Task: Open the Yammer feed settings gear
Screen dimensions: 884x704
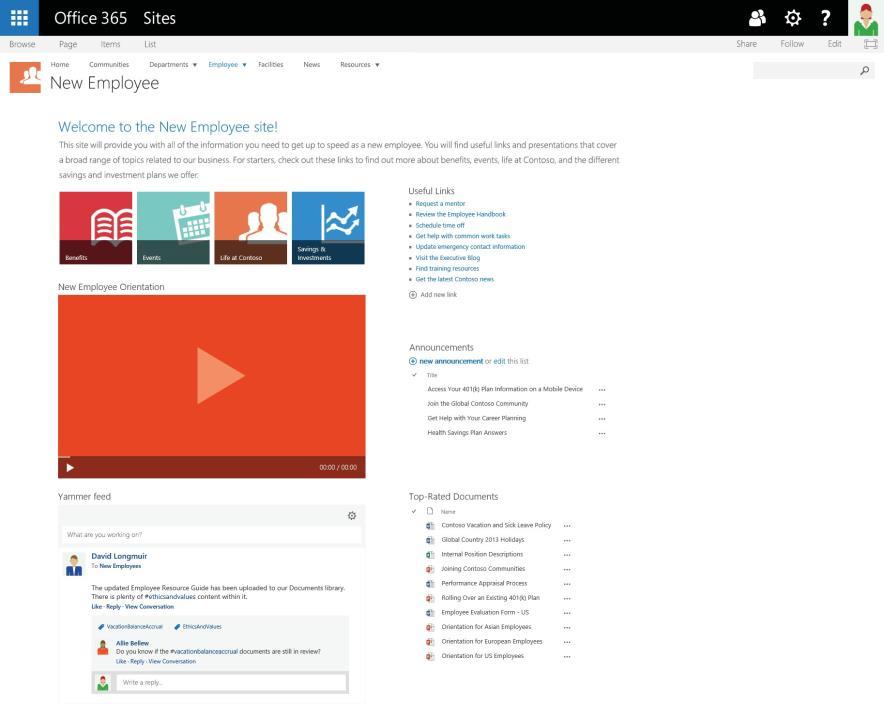Action: (352, 516)
